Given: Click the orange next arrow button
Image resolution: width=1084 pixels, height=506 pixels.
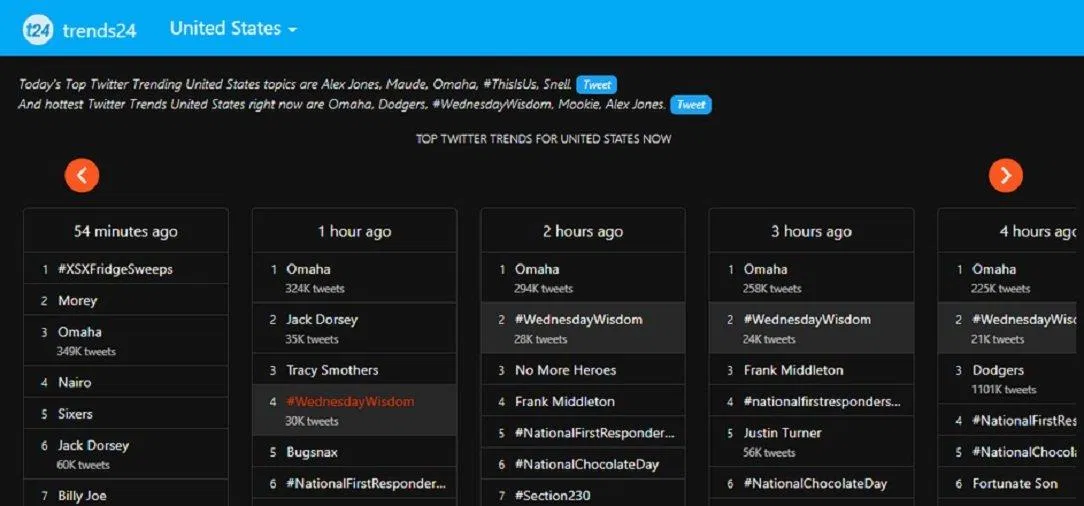Looking at the screenshot, I should pos(1005,176).
